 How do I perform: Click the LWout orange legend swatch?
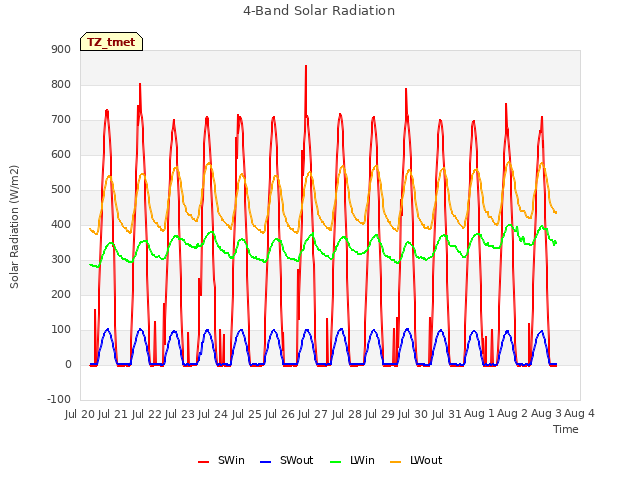click(x=396, y=462)
